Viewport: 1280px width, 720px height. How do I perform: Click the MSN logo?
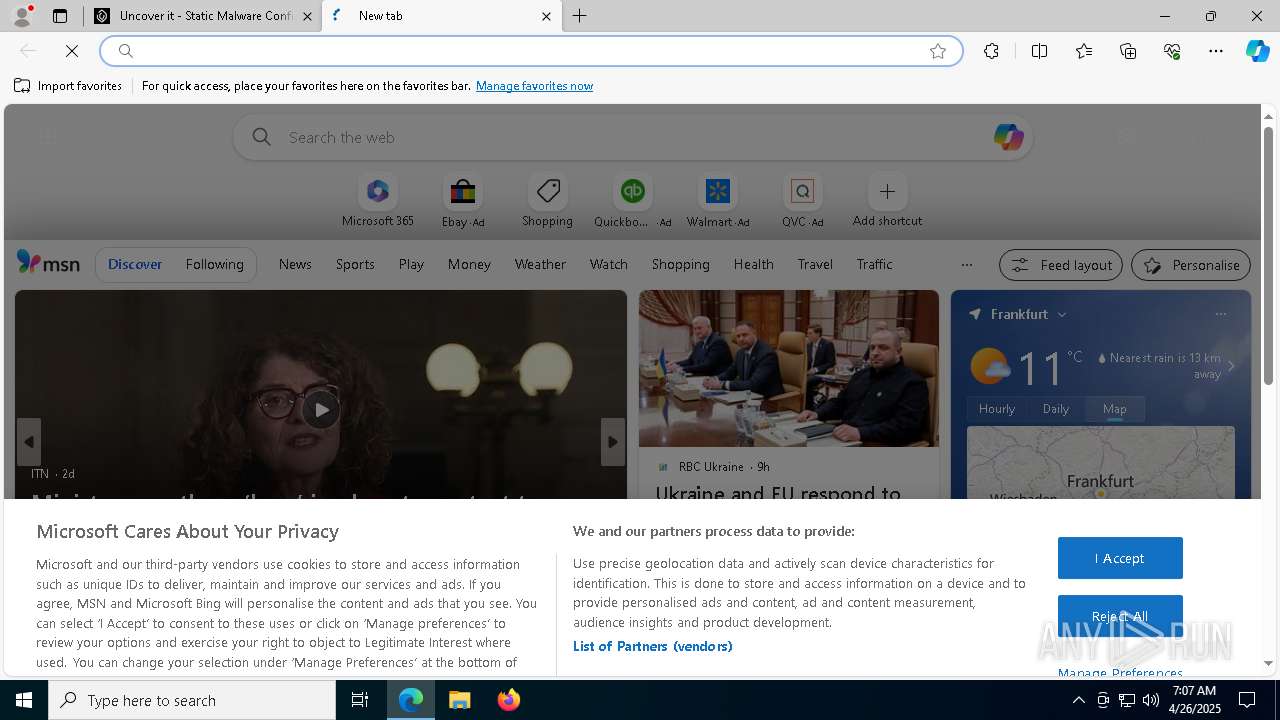(48, 263)
